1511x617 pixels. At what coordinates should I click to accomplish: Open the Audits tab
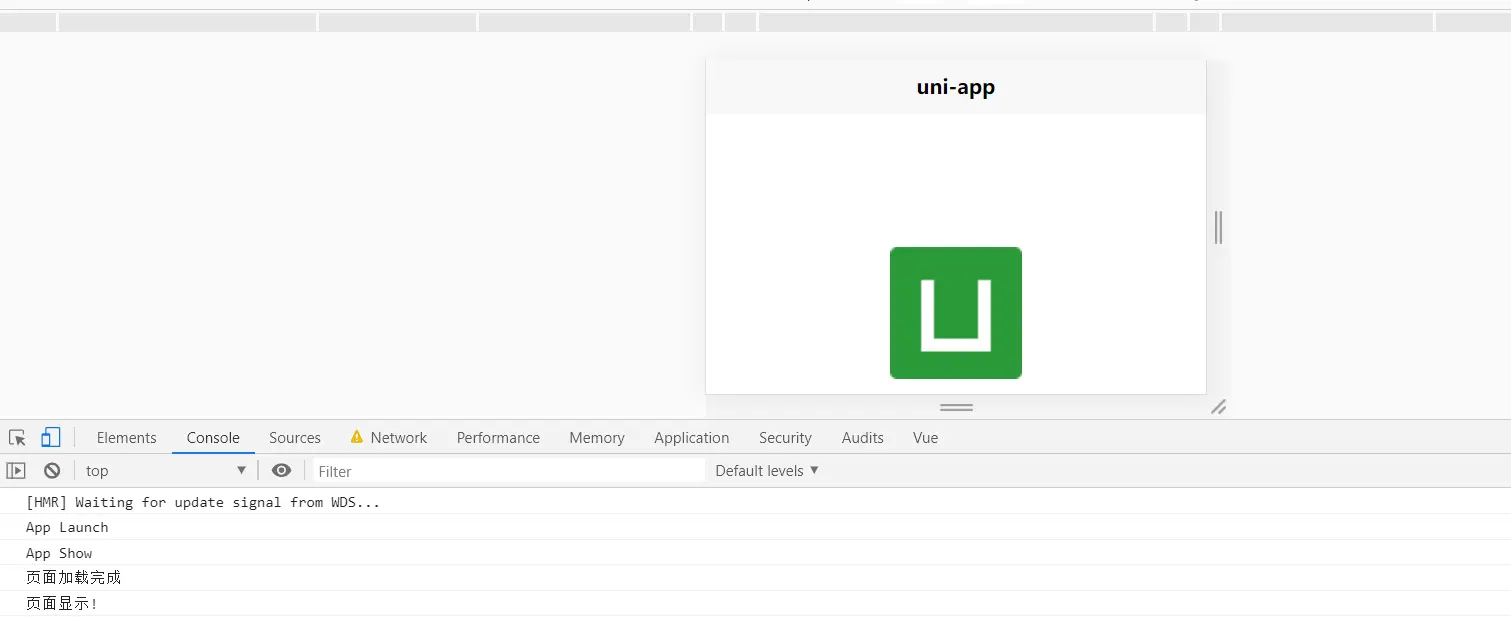coord(863,438)
